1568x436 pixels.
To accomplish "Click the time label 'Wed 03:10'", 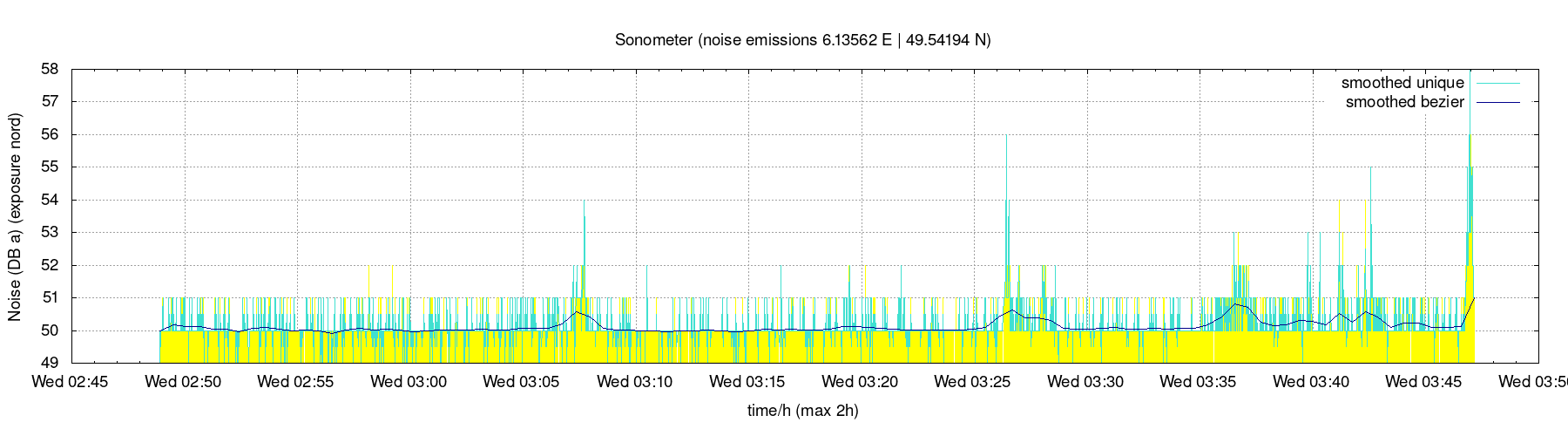I will pyautogui.click(x=635, y=382).
